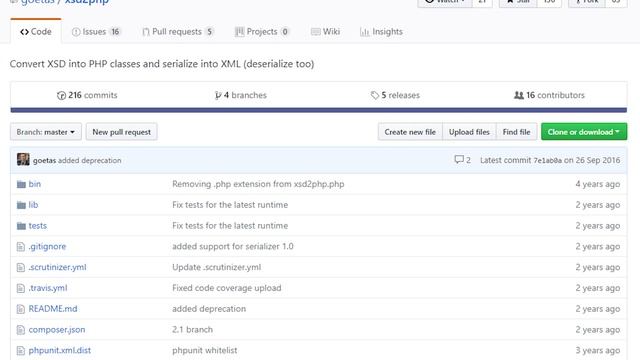The width and height of the screenshot is (640, 360).
Task: Click Create new file
Action: pos(410,132)
